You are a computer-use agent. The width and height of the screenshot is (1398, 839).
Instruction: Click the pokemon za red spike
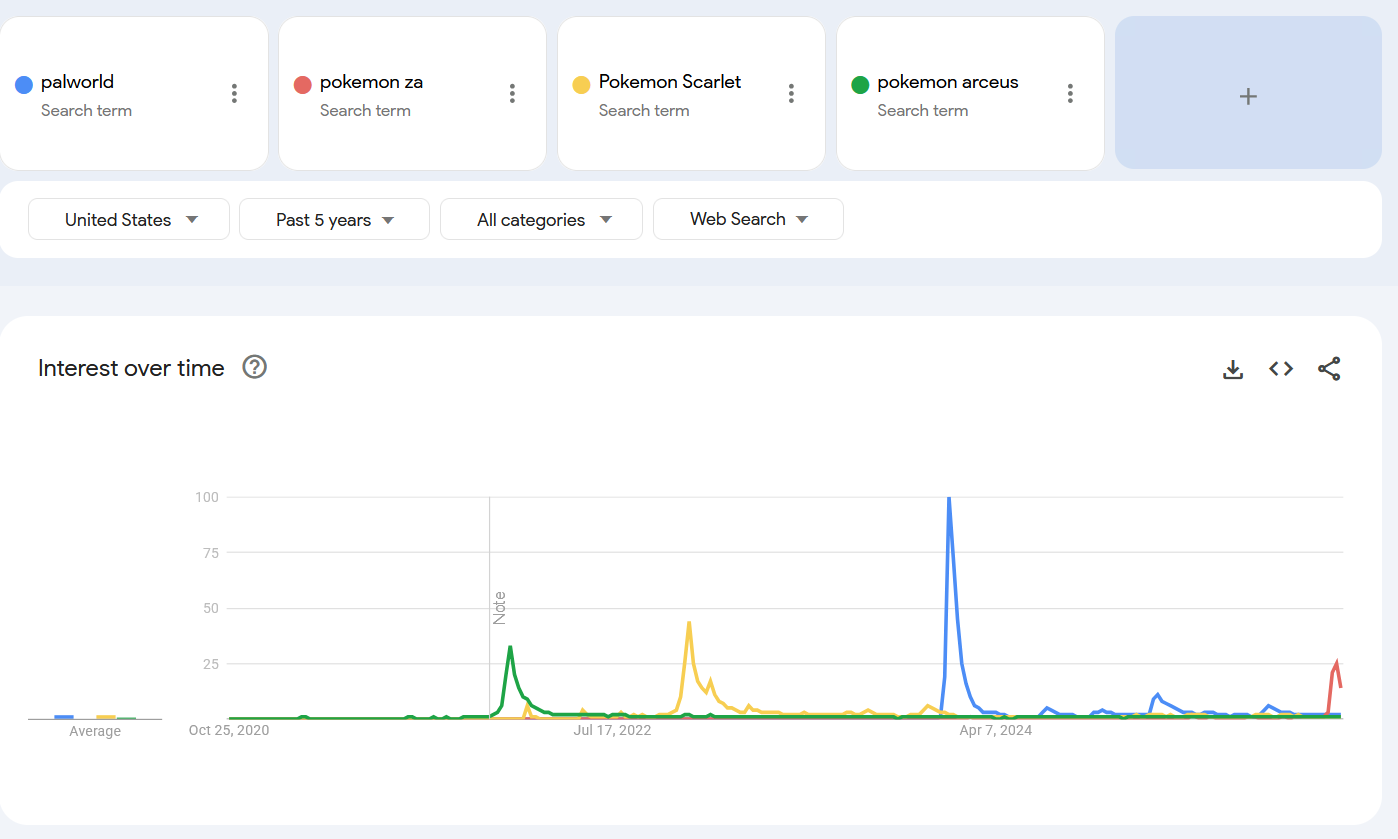(1337, 664)
